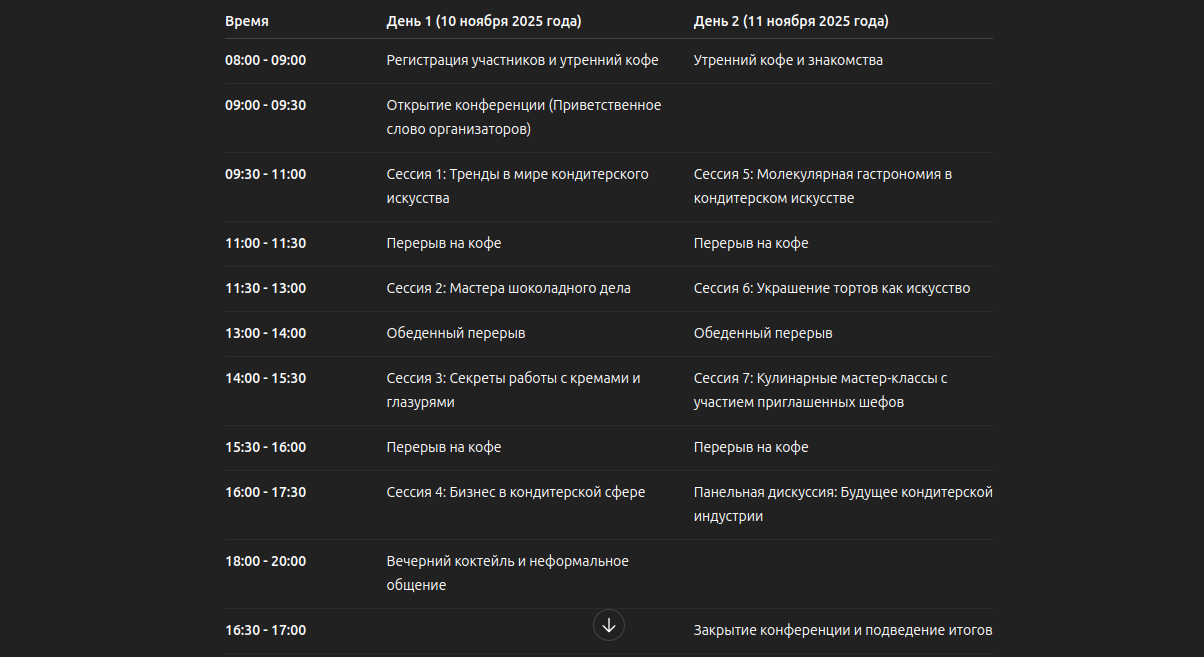Click "Сессия 5: Молекулярная гастрономия" cell
The image size is (1204, 657).
tap(822, 186)
